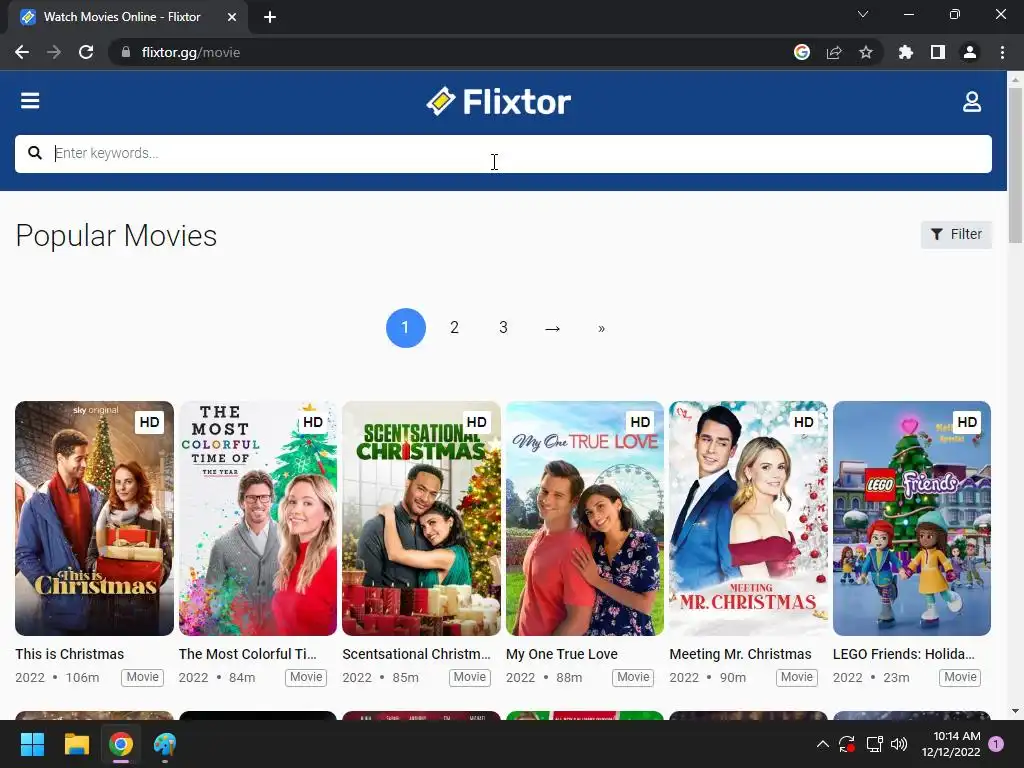Toggle Chrome side panel
The height and width of the screenshot is (768, 1024).
tap(938, 52)
